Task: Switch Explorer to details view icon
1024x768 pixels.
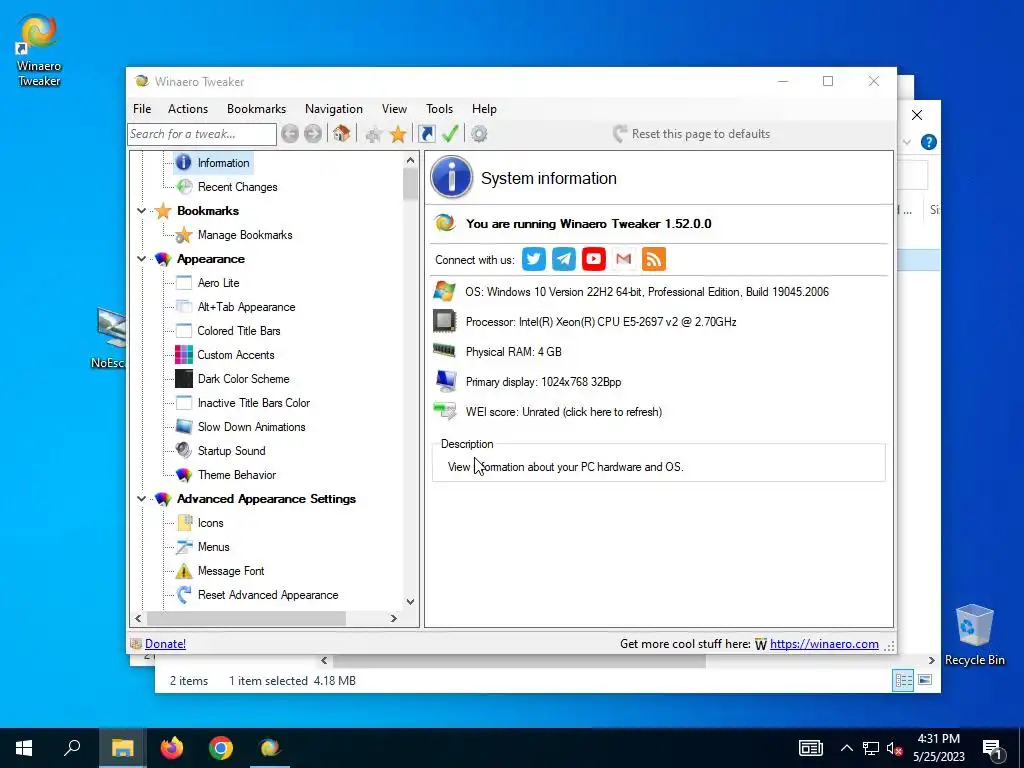Action: 904,680
